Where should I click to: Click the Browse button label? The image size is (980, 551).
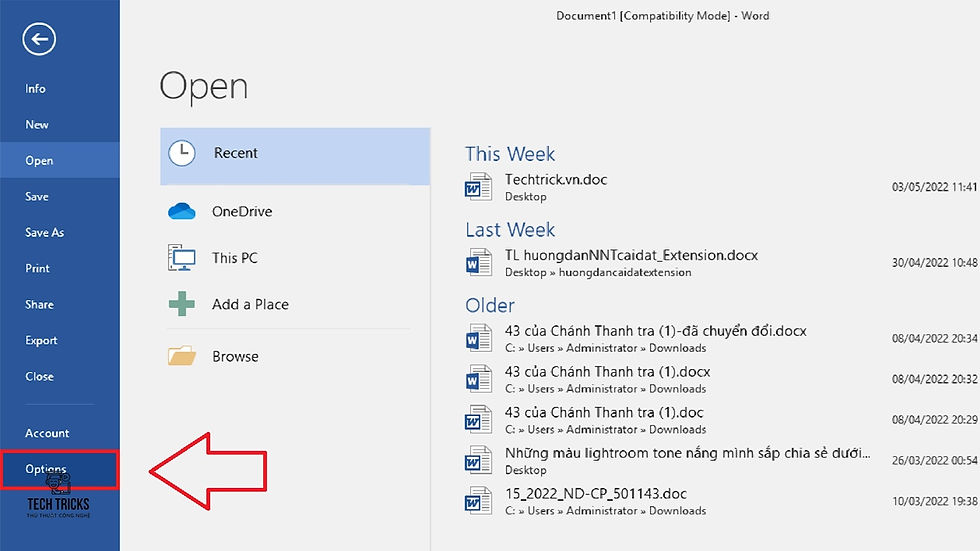pyautogui.click(x=235, y=356)
